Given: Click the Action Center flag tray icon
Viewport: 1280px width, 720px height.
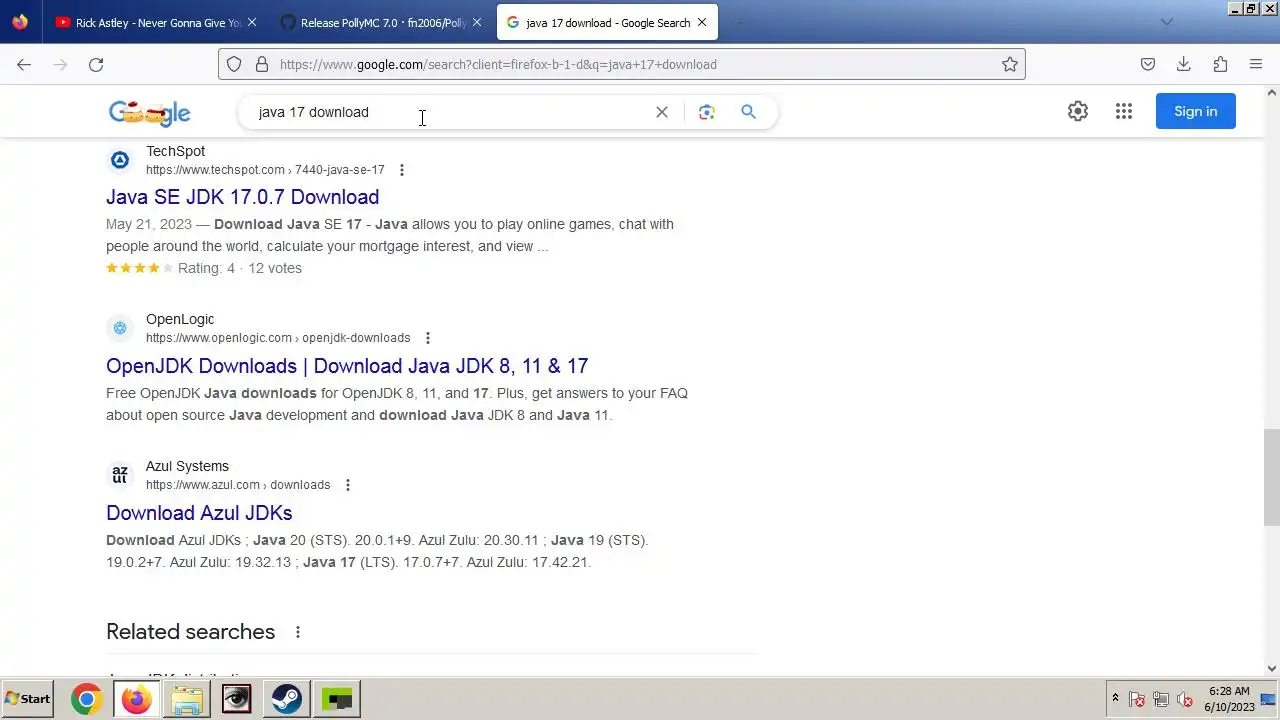Looking at the screenshot, I should [1137, 699].
